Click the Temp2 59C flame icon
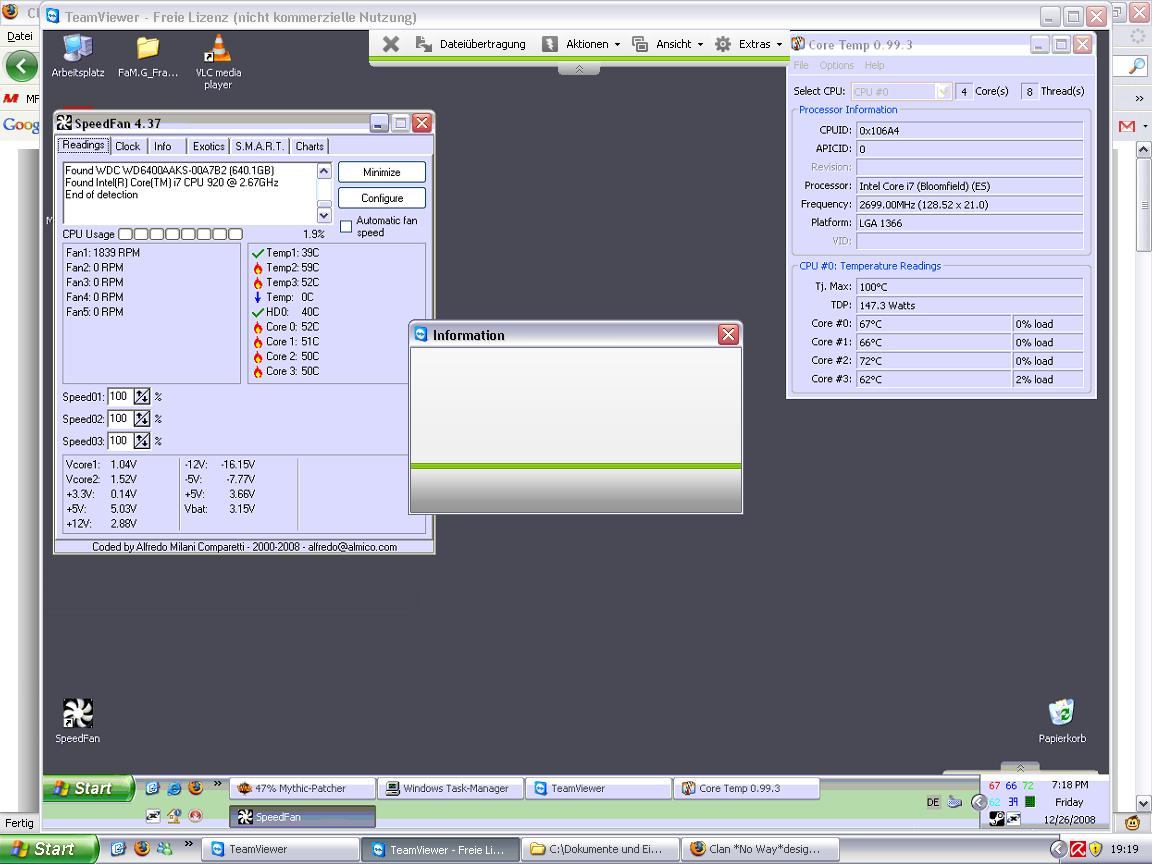Image resolution: width=1152 pixels, height=864 pixels. 258,268
